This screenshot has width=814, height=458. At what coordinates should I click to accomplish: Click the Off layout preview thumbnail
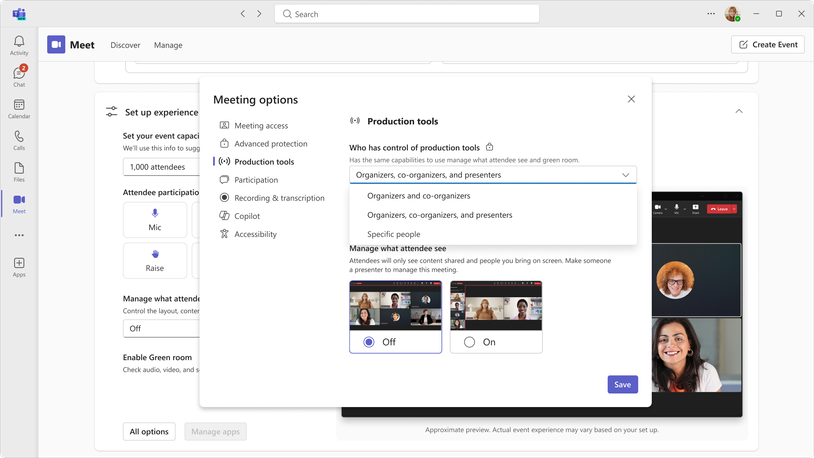(396, 306)
